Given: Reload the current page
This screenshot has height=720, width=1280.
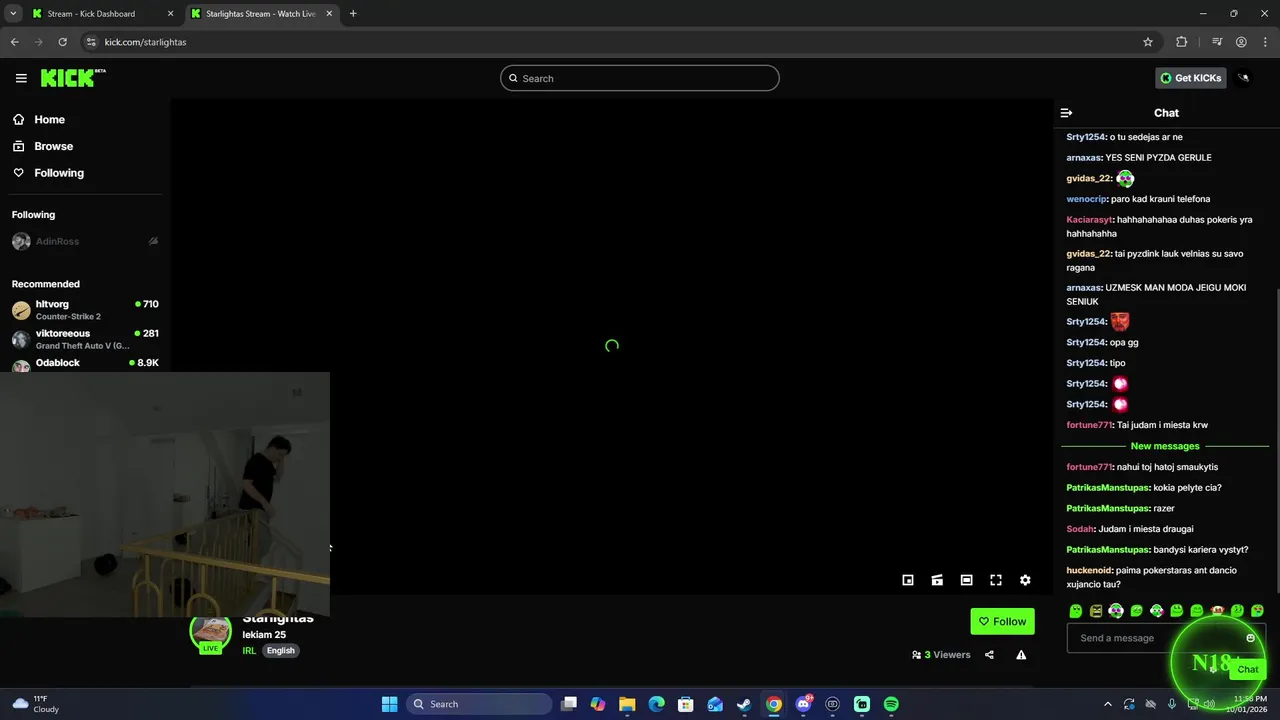Looking at the screenshot, I should (x=62, y=42).
